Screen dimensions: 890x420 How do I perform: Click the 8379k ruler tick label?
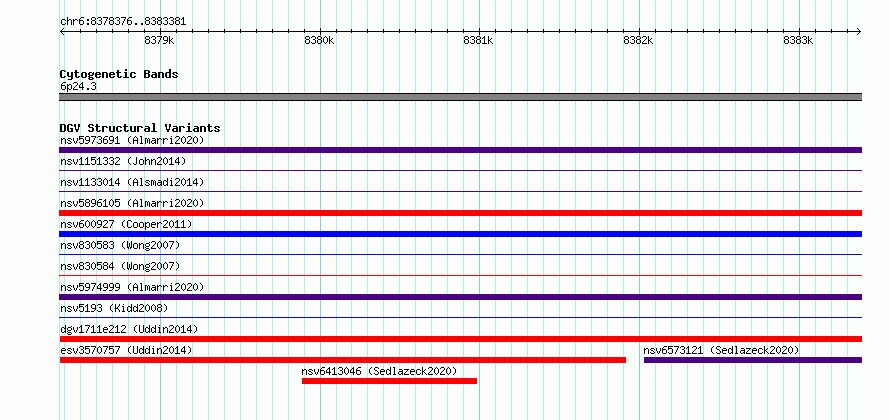[x=159, y=41]
